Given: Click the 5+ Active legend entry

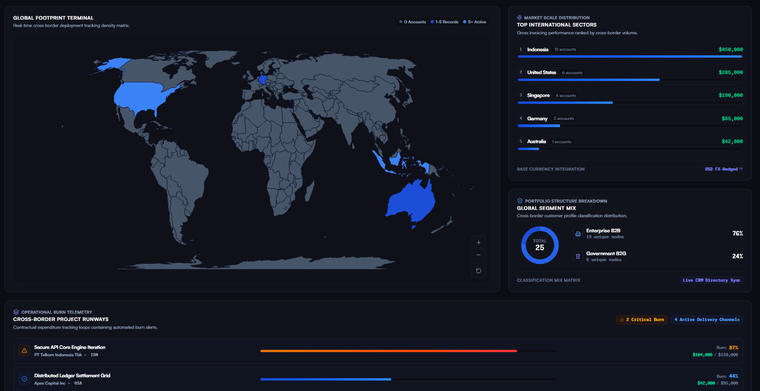Looking at the screenshot, I should (x=475, y=22).
